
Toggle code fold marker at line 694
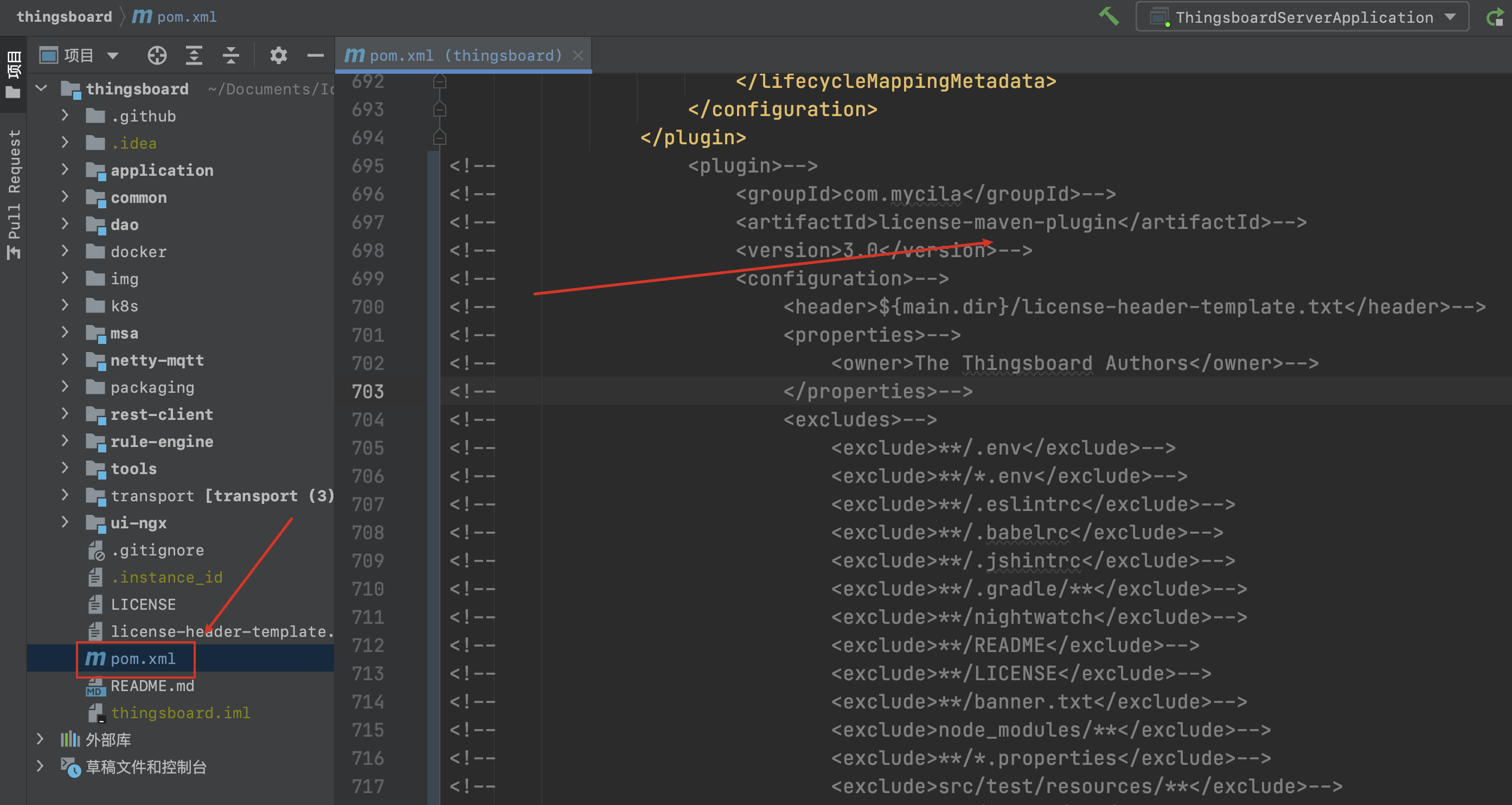(440, 138)
